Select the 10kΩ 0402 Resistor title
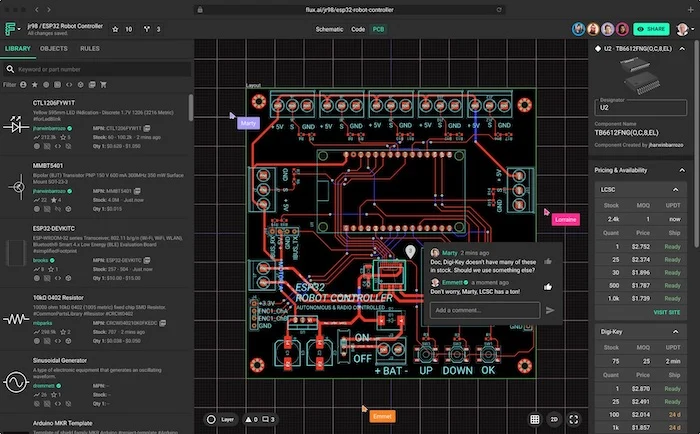Viewport: 700px width, 434px height. click(58, 297)
